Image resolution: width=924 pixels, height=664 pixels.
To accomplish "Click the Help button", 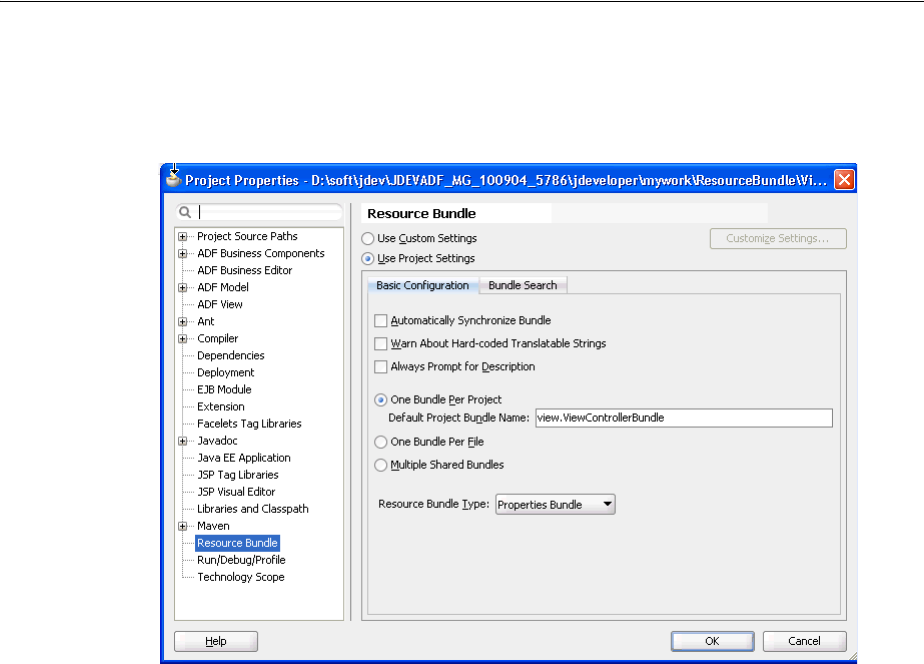I will click(216, 641).
